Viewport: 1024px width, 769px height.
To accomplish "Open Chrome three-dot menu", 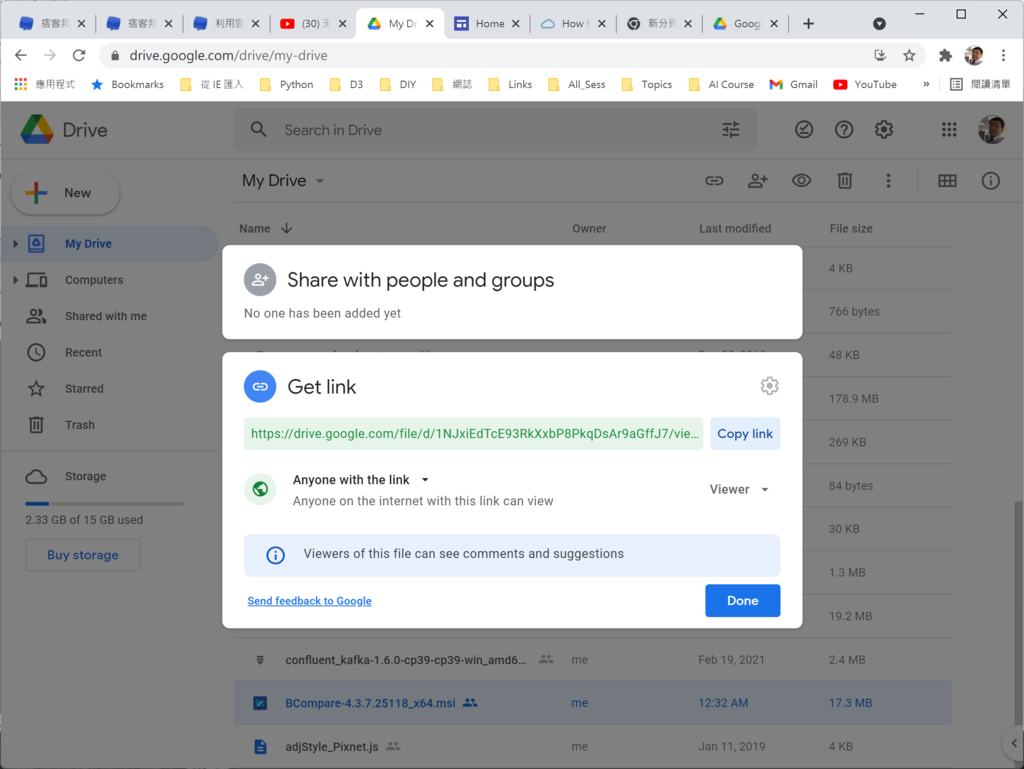I will [1003, 55].
